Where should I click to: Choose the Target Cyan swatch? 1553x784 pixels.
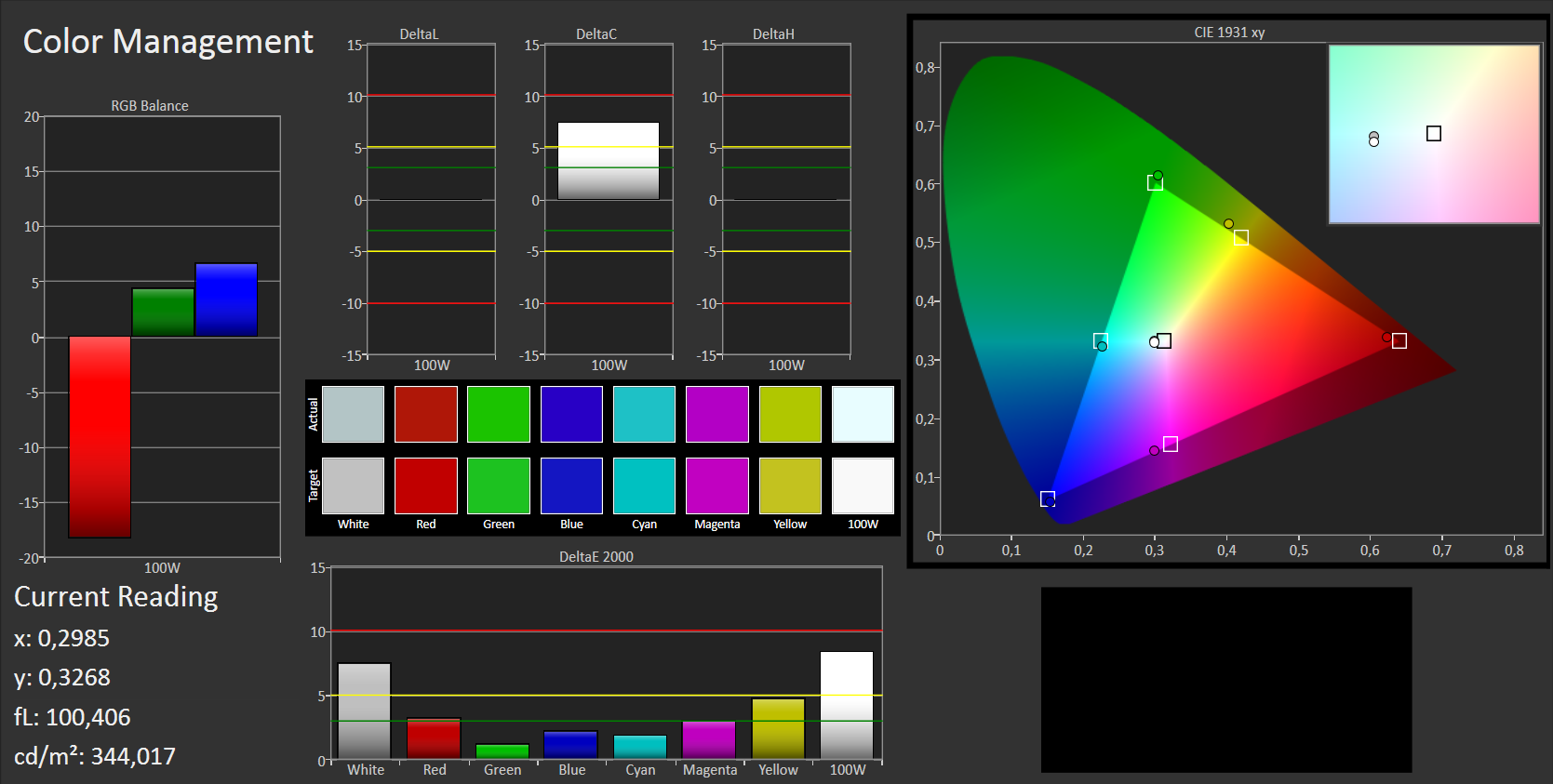point(644,485)
